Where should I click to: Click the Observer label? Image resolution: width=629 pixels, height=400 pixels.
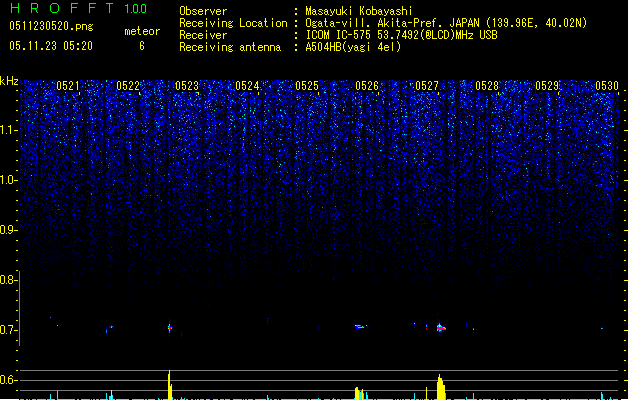tap(203, 11)
